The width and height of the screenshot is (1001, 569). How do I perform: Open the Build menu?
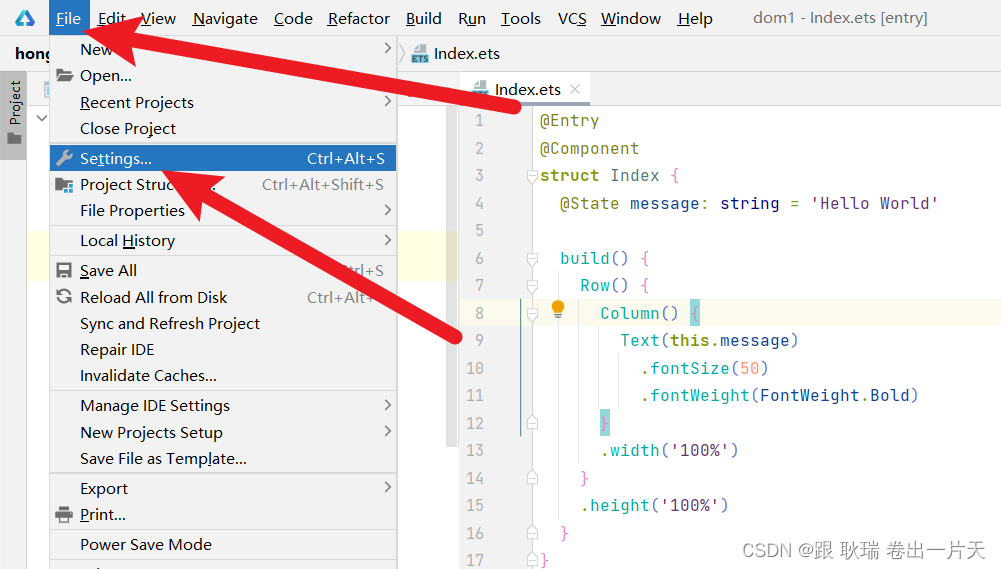(x=423, y=19)
